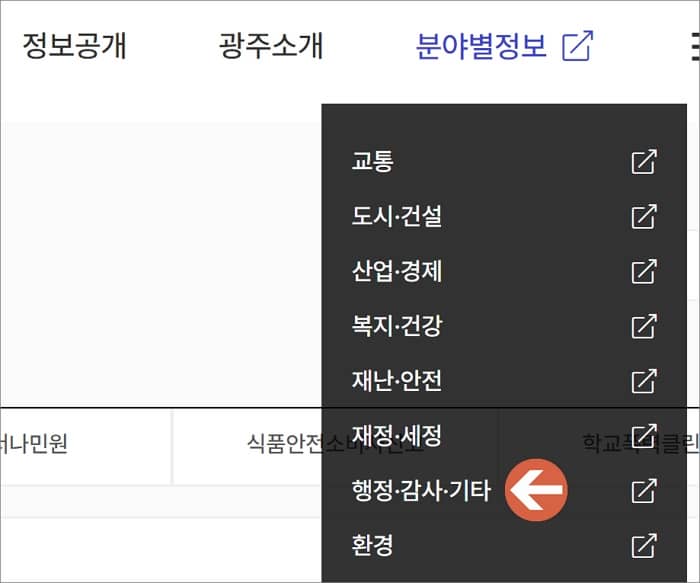
Task: Click external link icon in 재정·세정 row
Action: 644,436
